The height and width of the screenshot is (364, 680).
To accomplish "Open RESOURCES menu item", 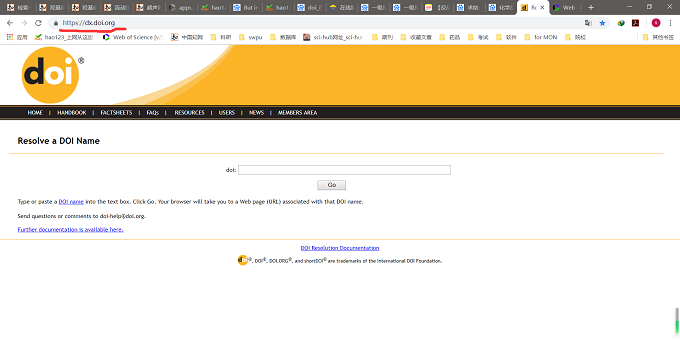I will 189,113.
